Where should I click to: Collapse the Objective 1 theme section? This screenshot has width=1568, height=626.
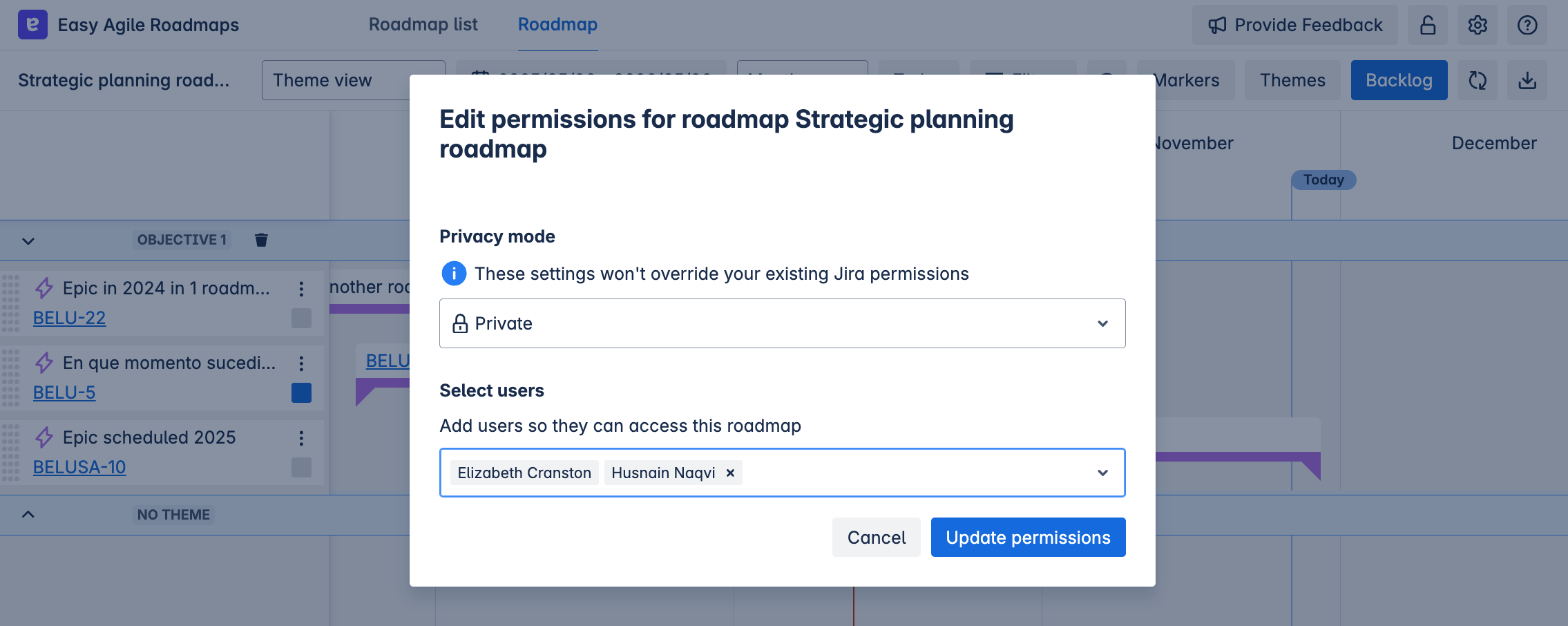click(28, 241)
